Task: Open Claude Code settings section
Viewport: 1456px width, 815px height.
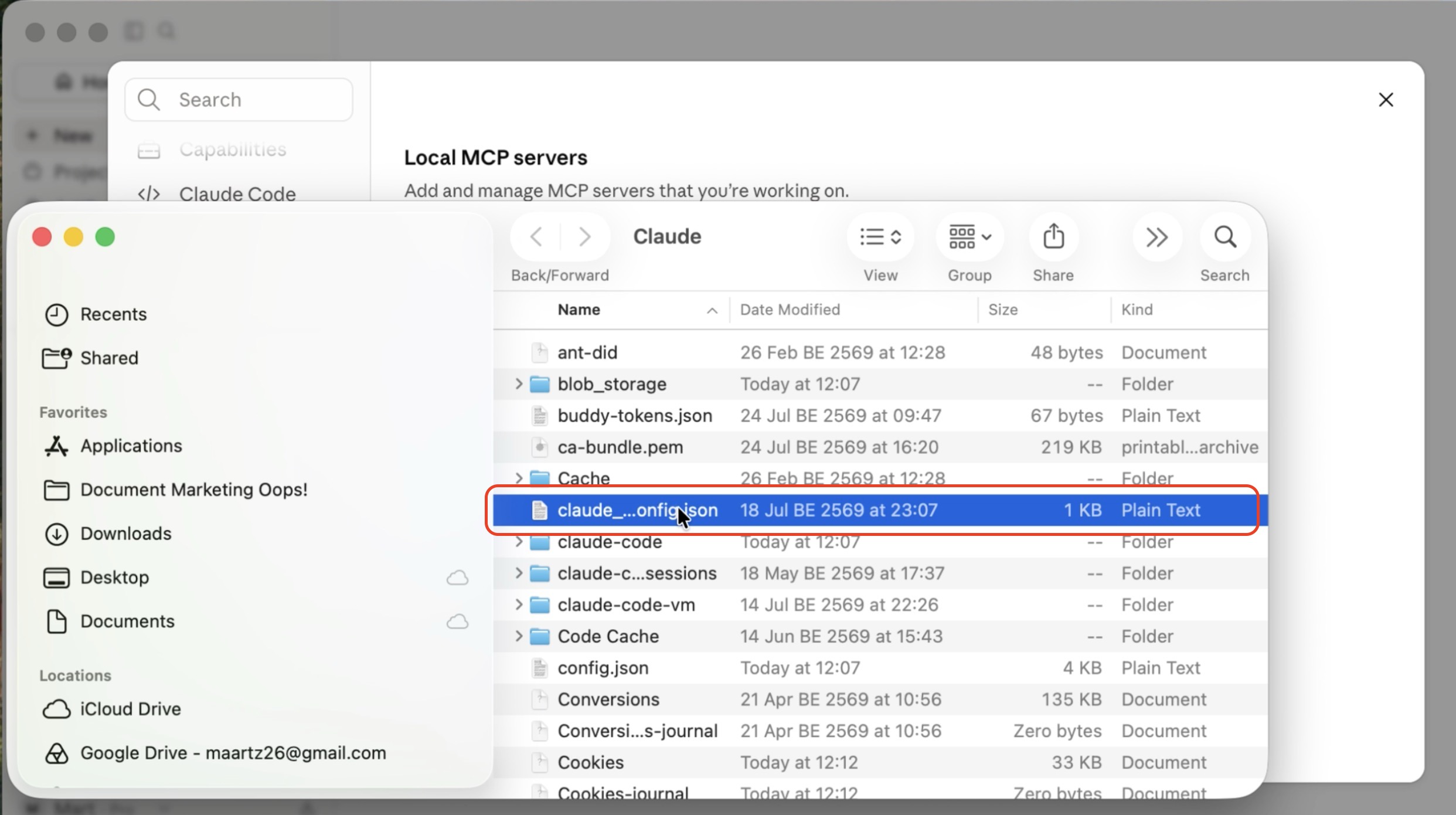Action: pos(217,193)
